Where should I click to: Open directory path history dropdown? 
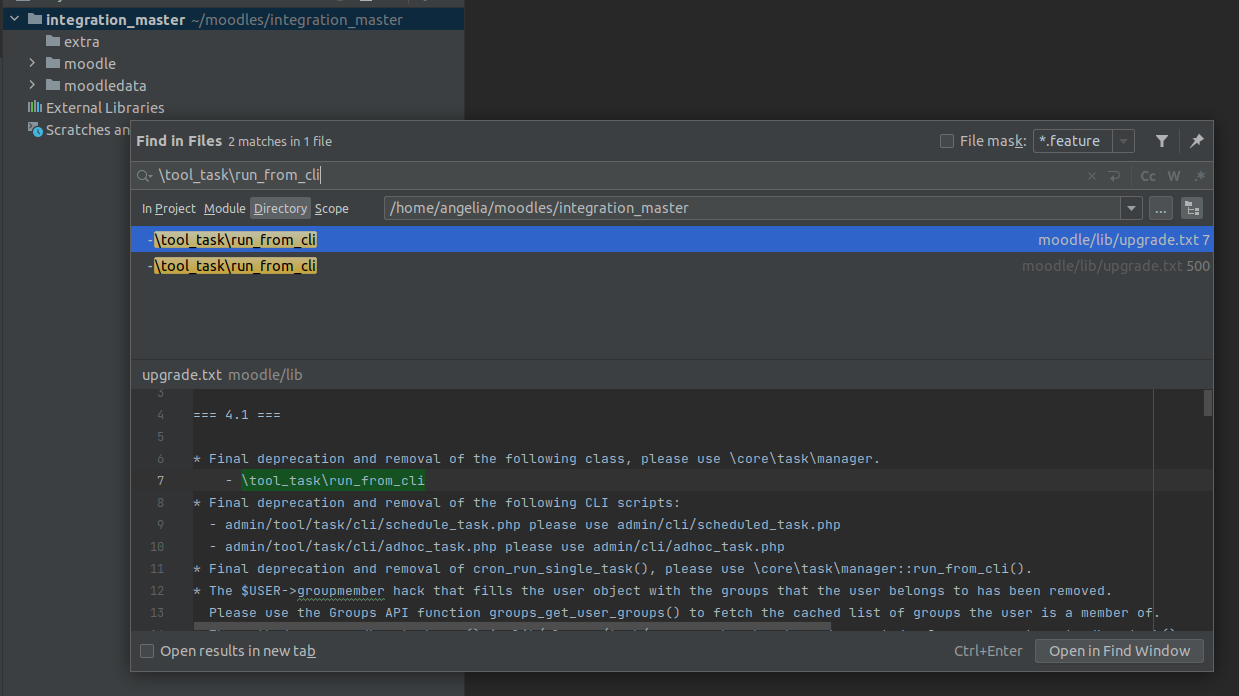point(1131,208)
